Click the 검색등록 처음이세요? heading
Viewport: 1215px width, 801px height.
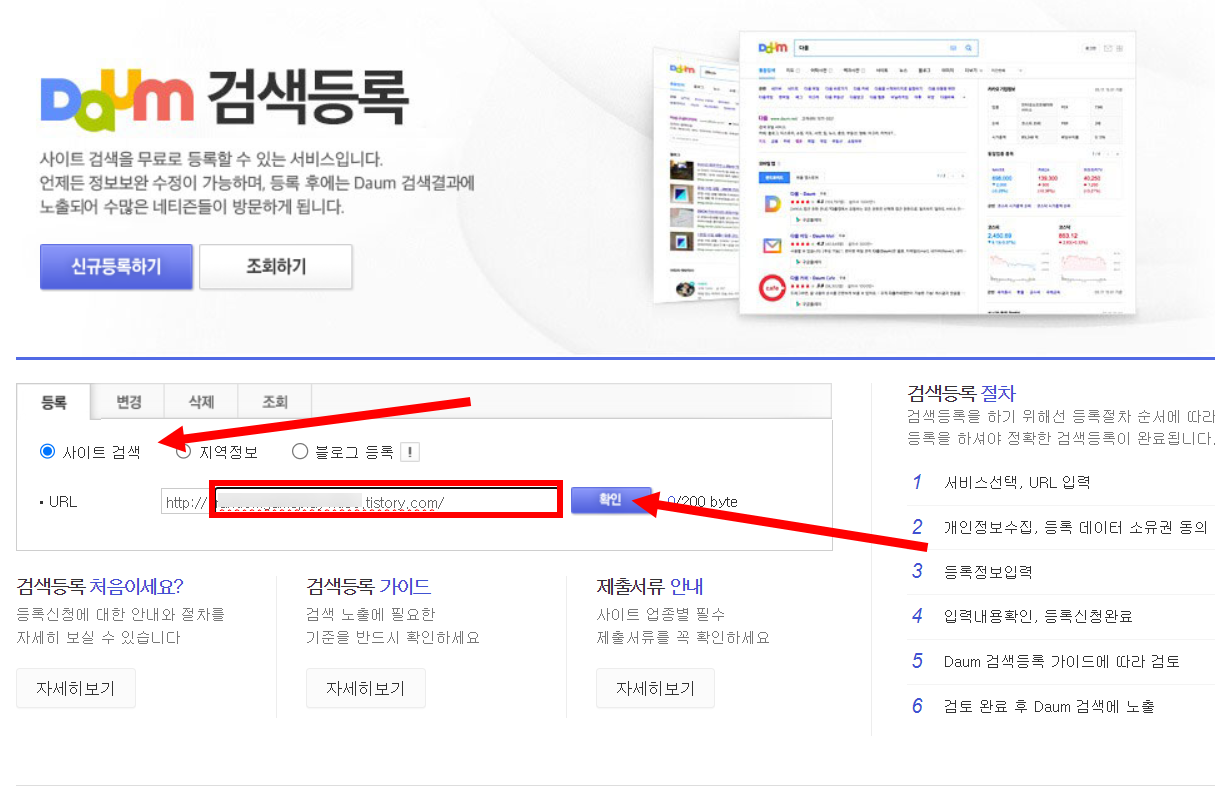point(101,586)
